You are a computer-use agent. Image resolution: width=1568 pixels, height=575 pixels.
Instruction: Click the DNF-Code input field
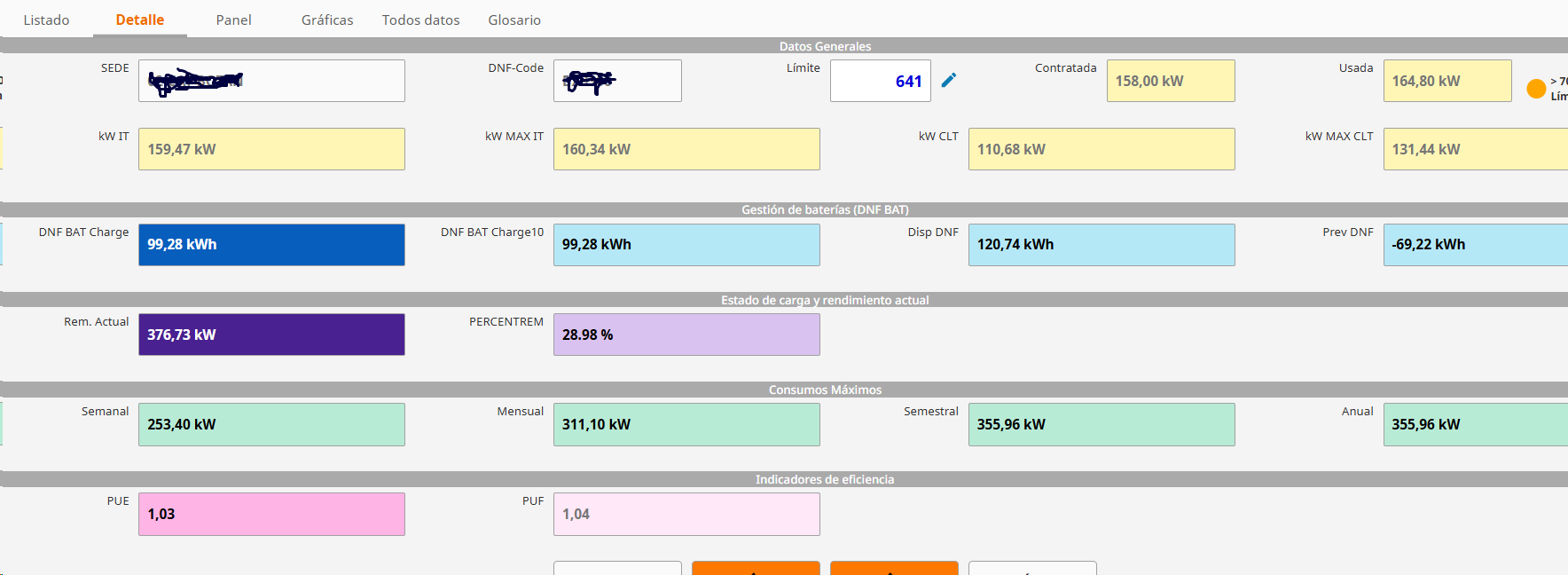tap(617, 81)
